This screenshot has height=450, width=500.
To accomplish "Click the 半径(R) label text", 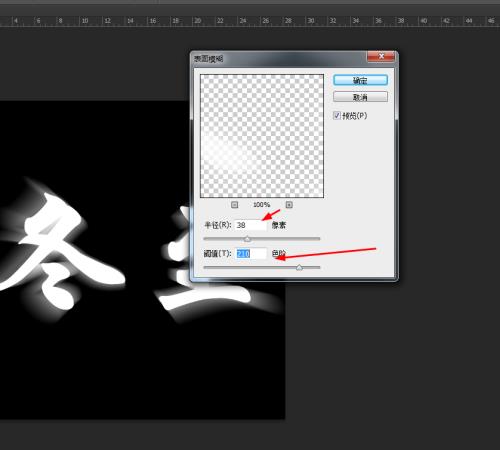I will (x=217, y=225).
